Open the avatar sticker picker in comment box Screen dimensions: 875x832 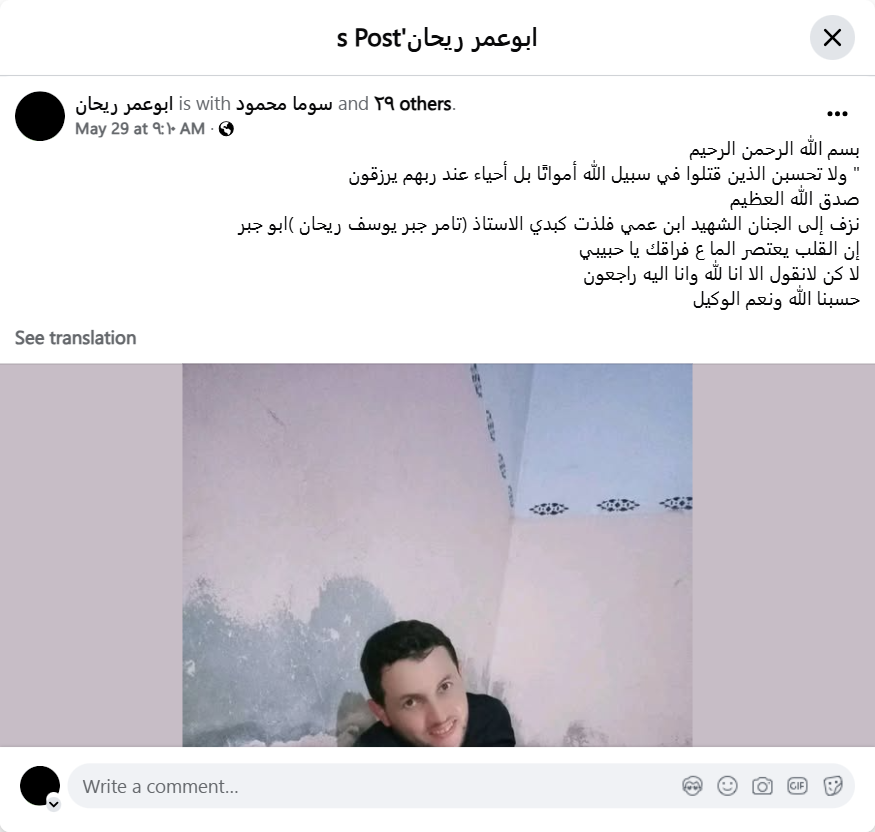coord(693,786)
